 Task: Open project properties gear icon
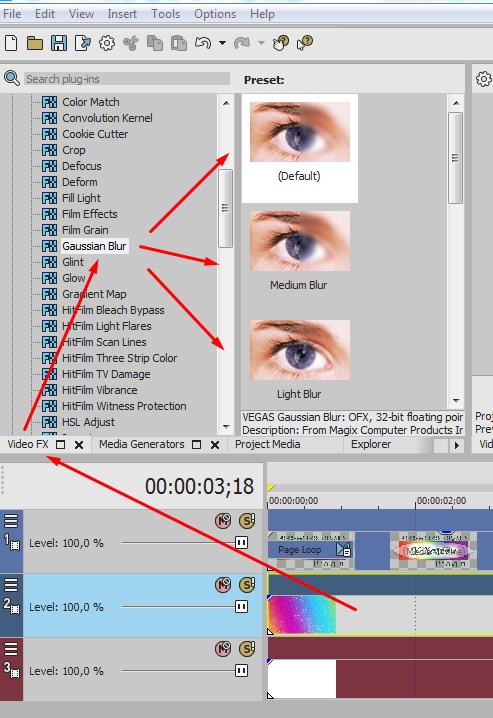point(107,43)
